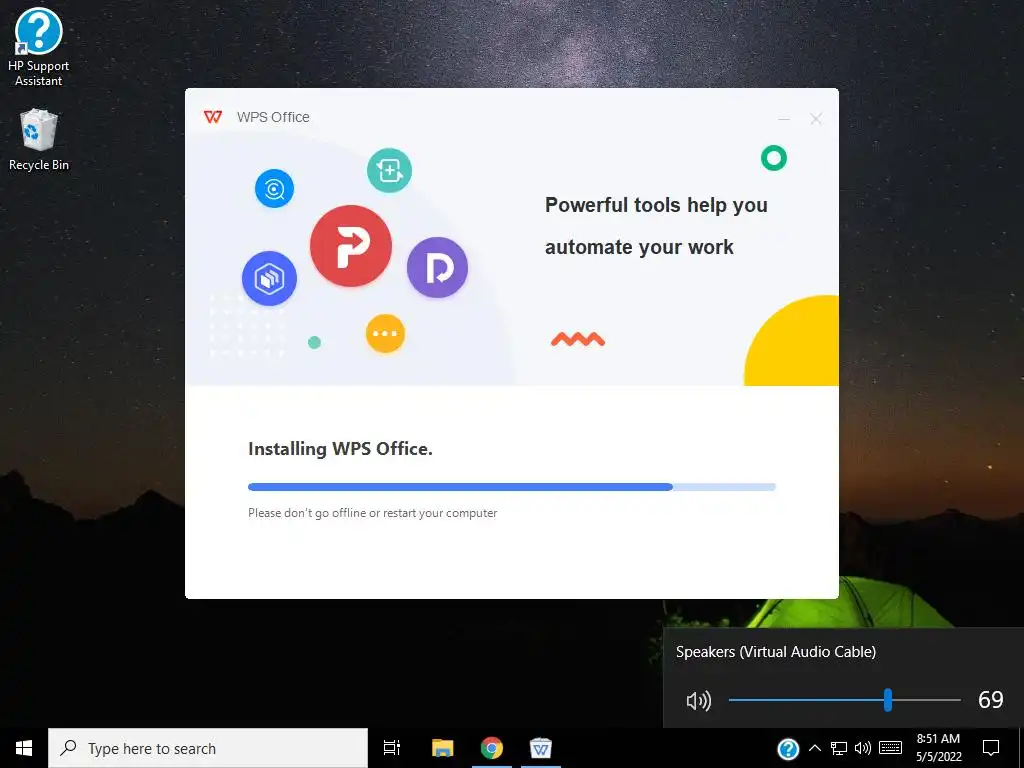Open Google Chrome from the taskbar

coord(492,748)
